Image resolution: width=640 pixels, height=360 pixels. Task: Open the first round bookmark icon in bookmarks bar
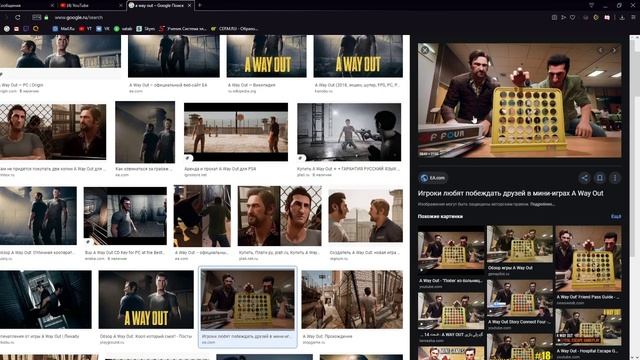[x=7, y=29]
